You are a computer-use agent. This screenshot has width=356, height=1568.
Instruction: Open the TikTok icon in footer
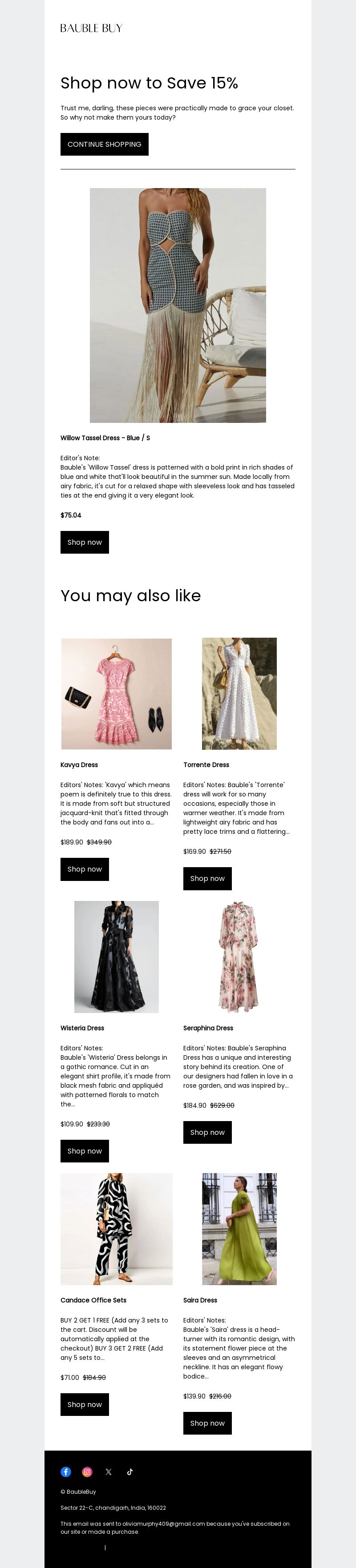point(130,1471)
